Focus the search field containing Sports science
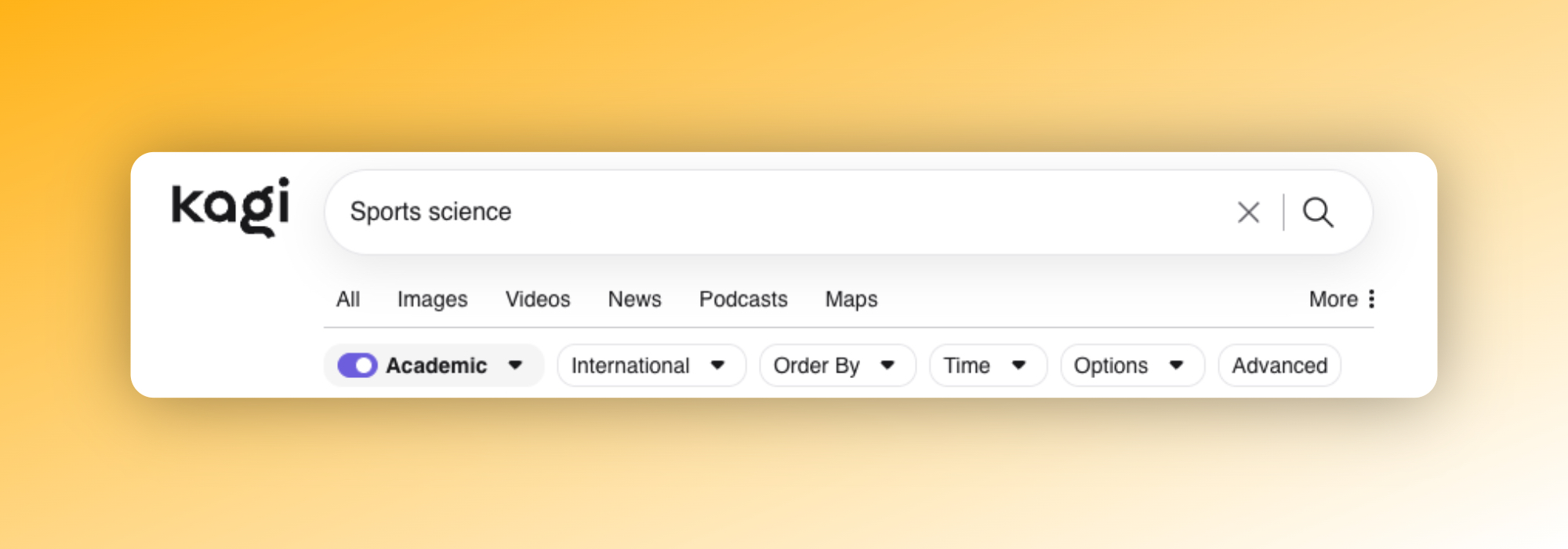The image size is (1568, 549). [784, 212]
